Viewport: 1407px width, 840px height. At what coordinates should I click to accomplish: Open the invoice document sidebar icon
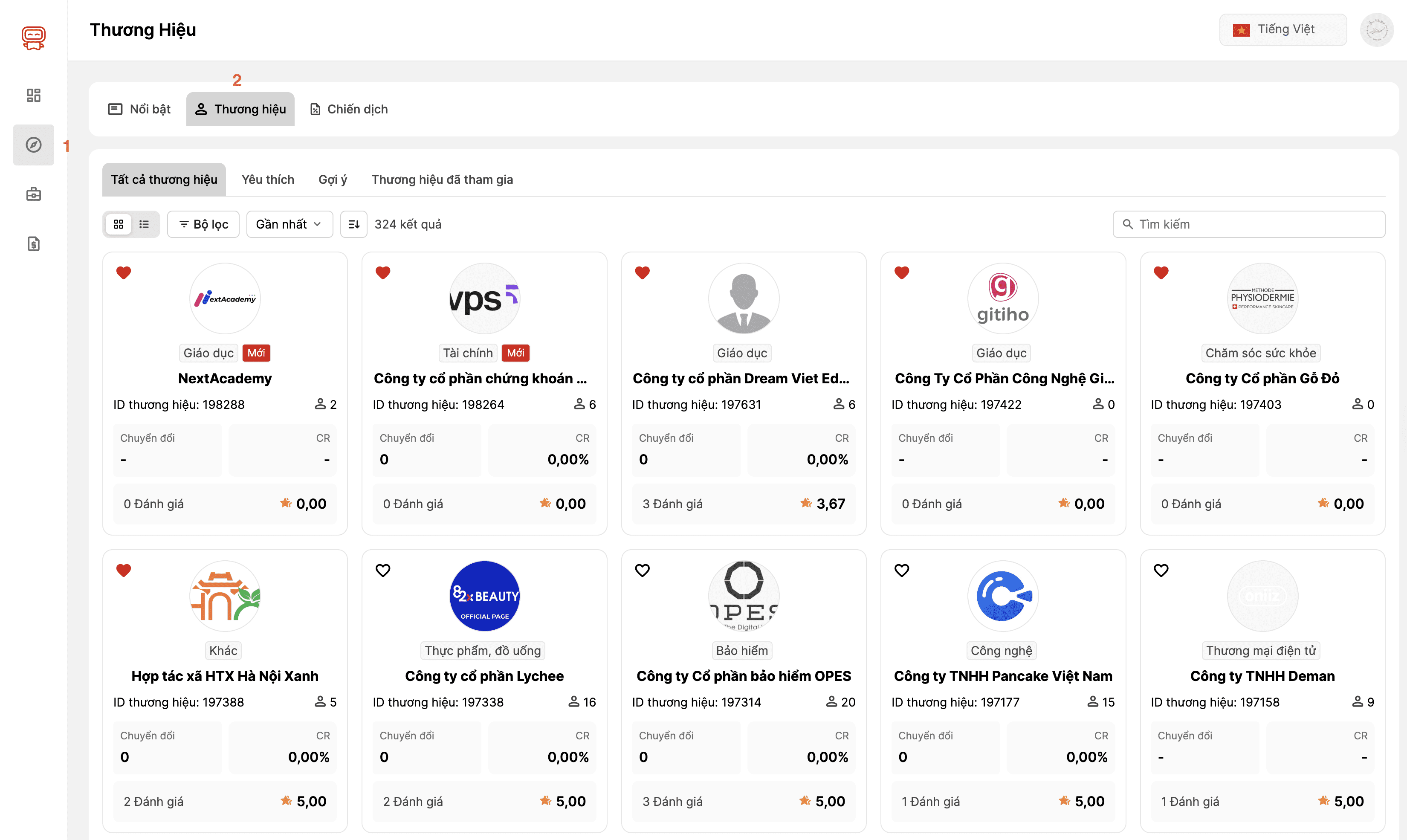click(x=33, y=244)
